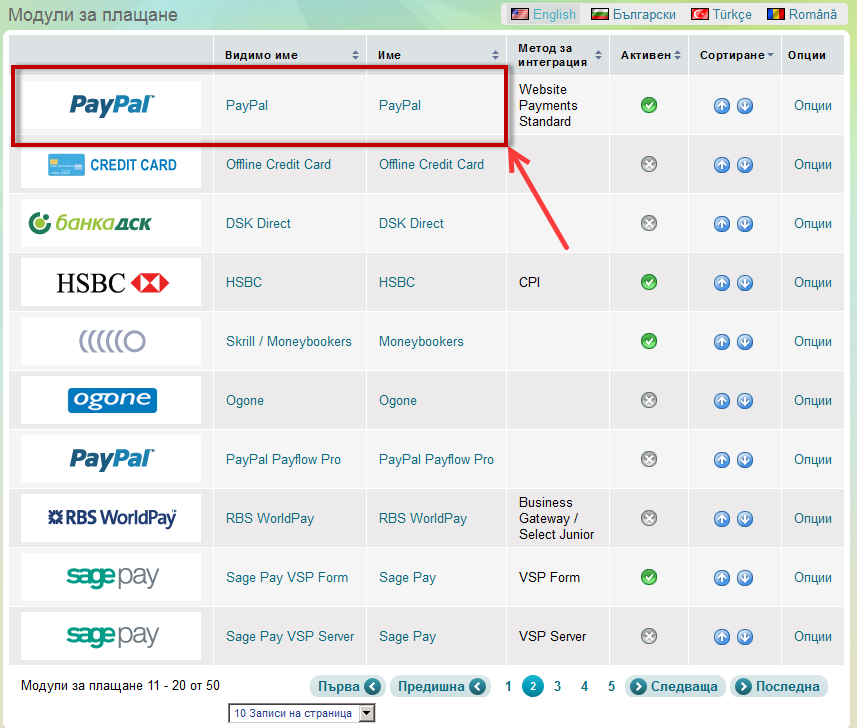Move PayPal row up with arrow icon
Viewport: 857px width, 728px height.
[722, 106]
